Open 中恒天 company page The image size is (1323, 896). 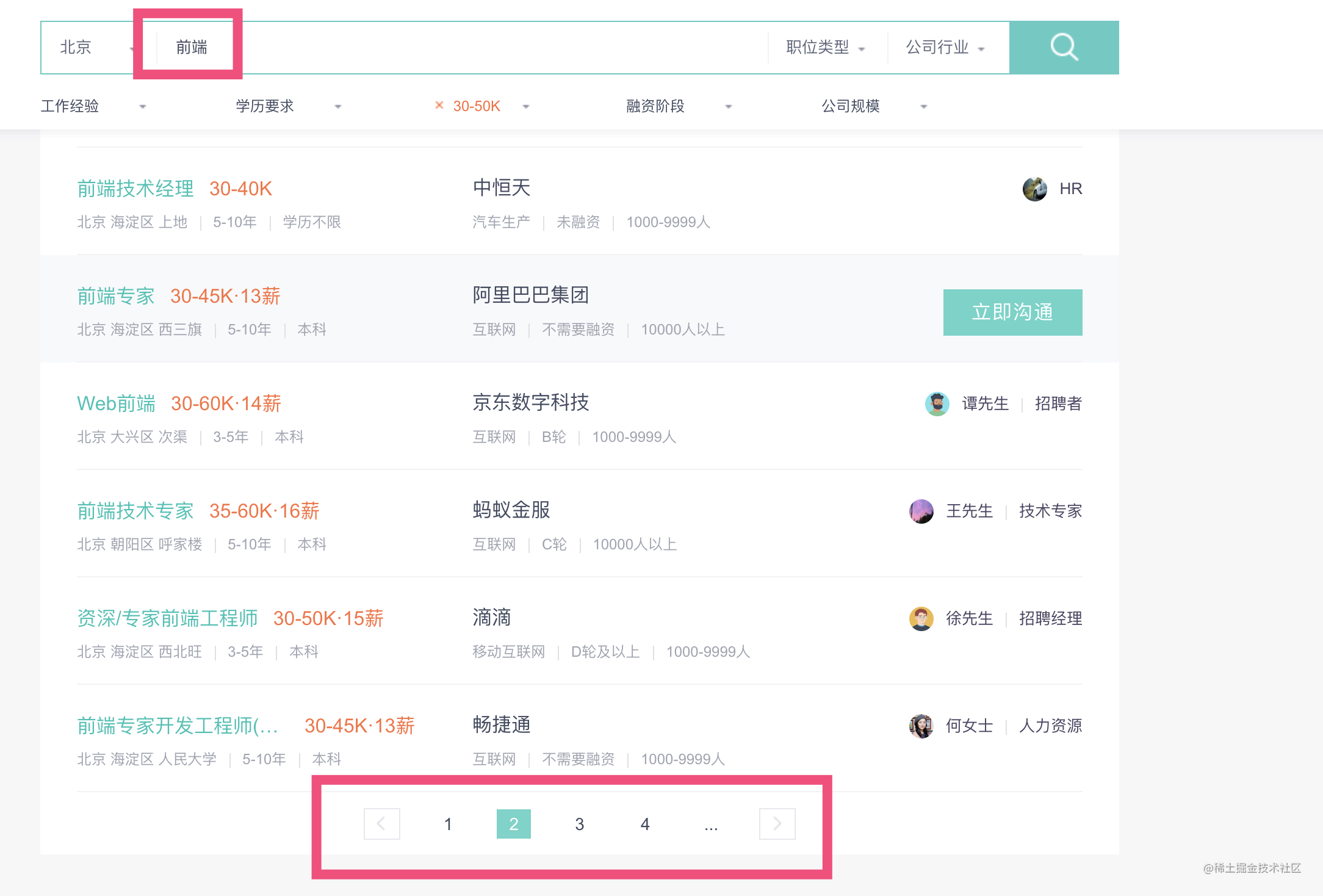pyautogui.click(x=502, y=187)
